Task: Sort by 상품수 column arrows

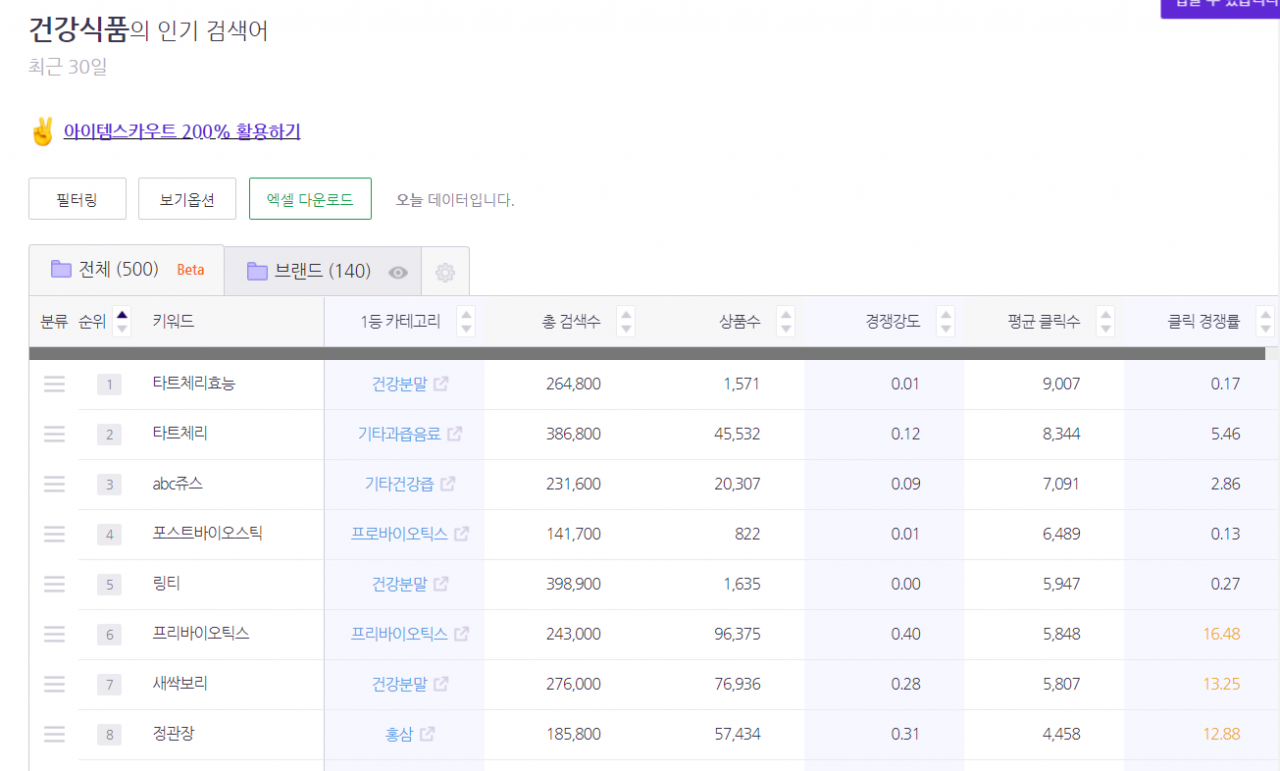Action: (x=786, y=321)
